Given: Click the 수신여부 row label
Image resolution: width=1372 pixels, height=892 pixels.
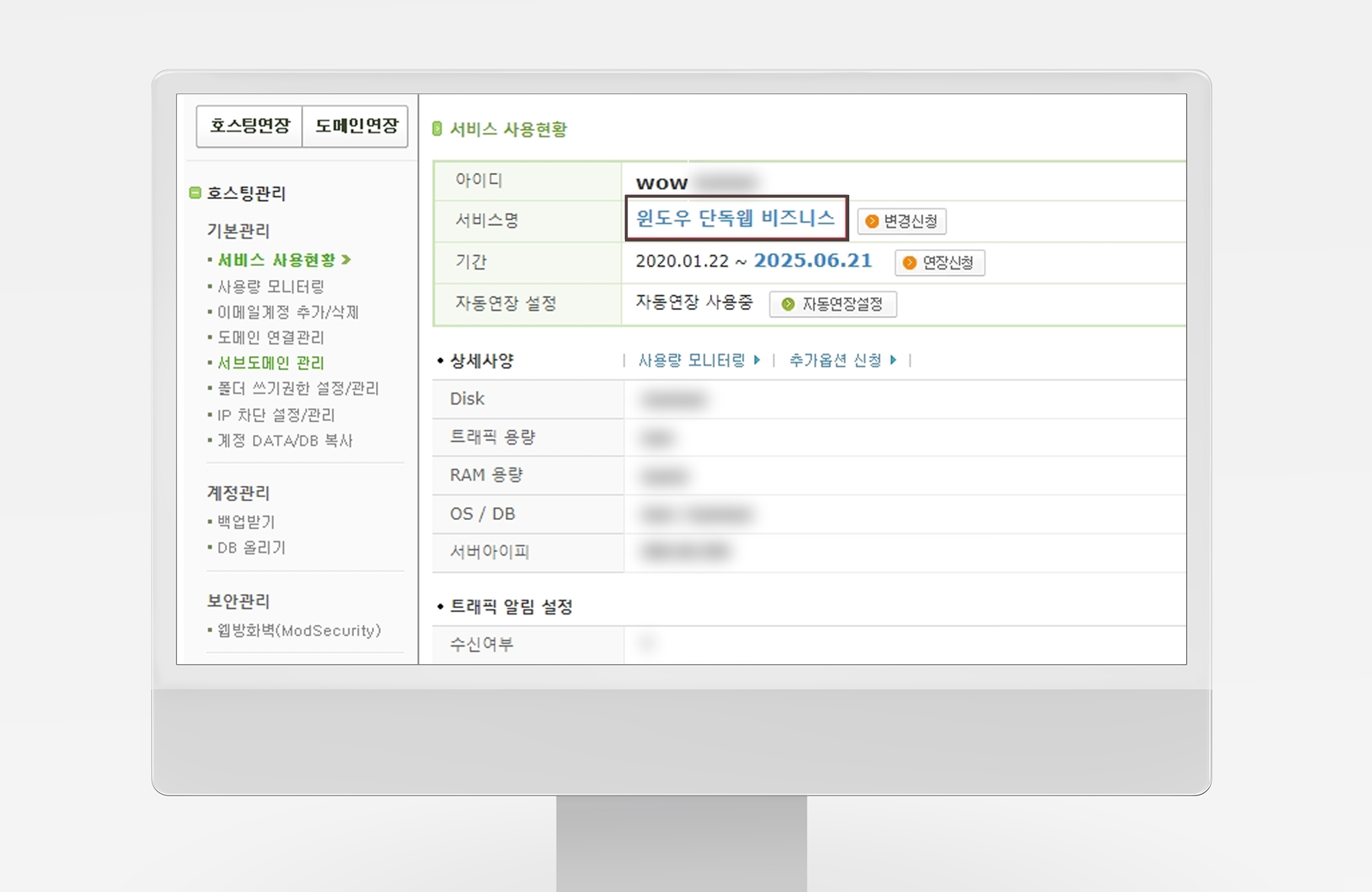Looking at the screenshot, I should point(482,644).
